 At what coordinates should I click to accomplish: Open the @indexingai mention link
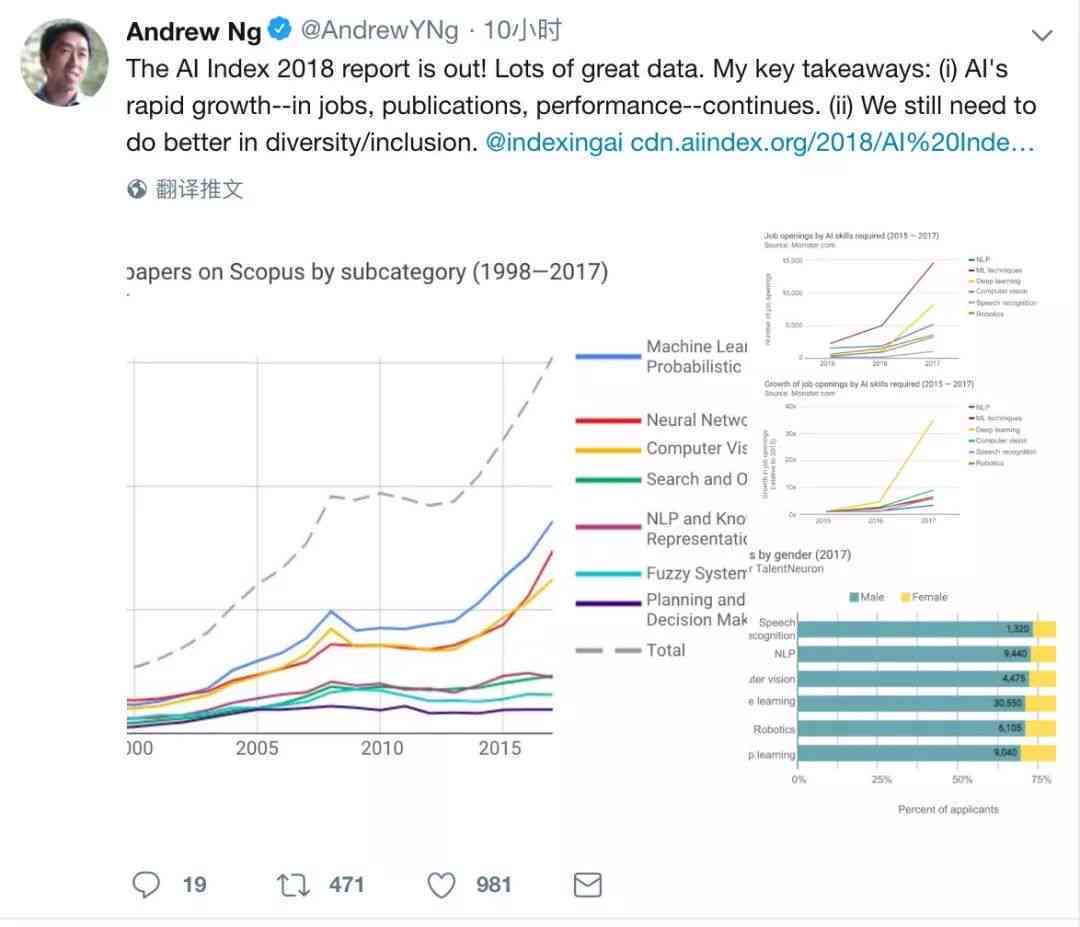554,143
